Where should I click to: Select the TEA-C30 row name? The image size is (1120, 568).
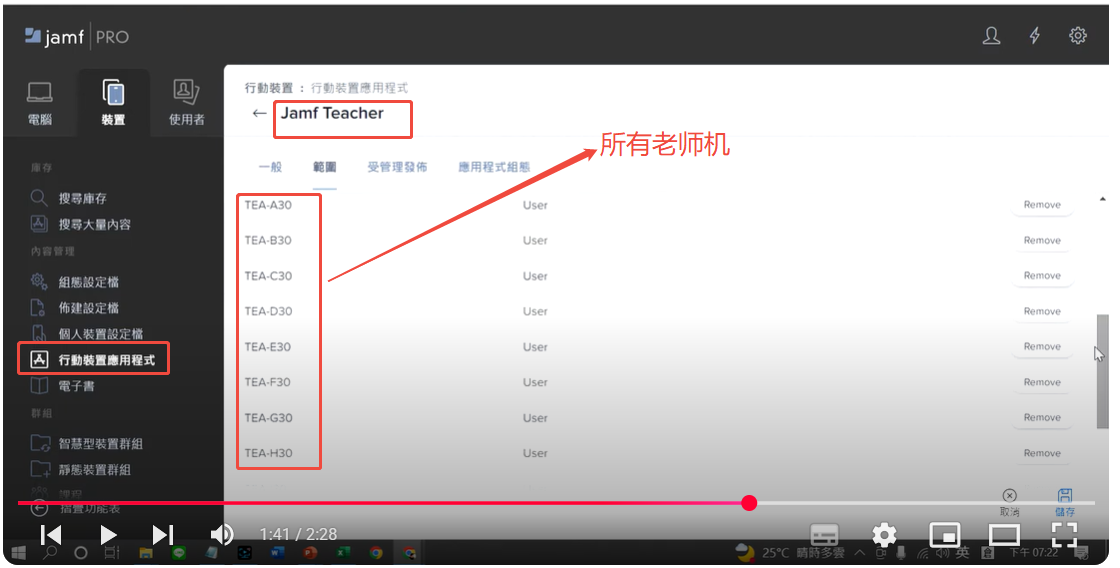click(x=268, y=276)
